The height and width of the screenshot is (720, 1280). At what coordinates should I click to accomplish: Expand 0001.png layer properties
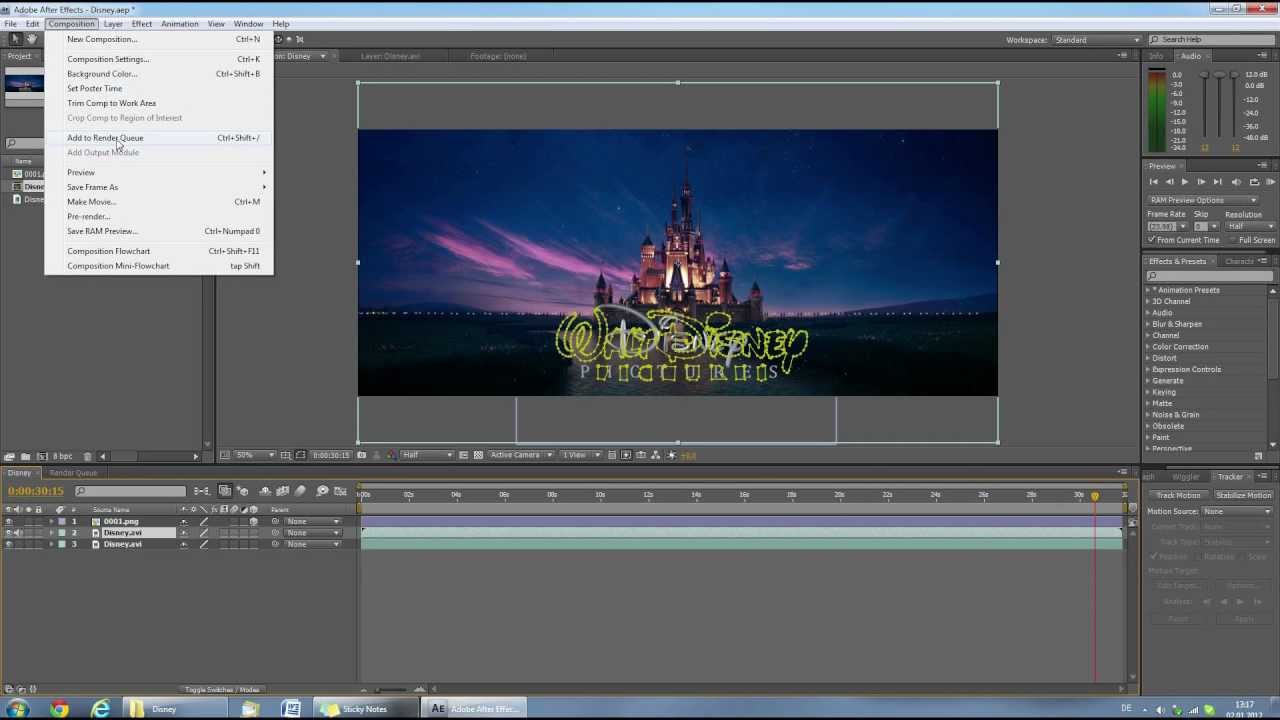tap(51, 521)
